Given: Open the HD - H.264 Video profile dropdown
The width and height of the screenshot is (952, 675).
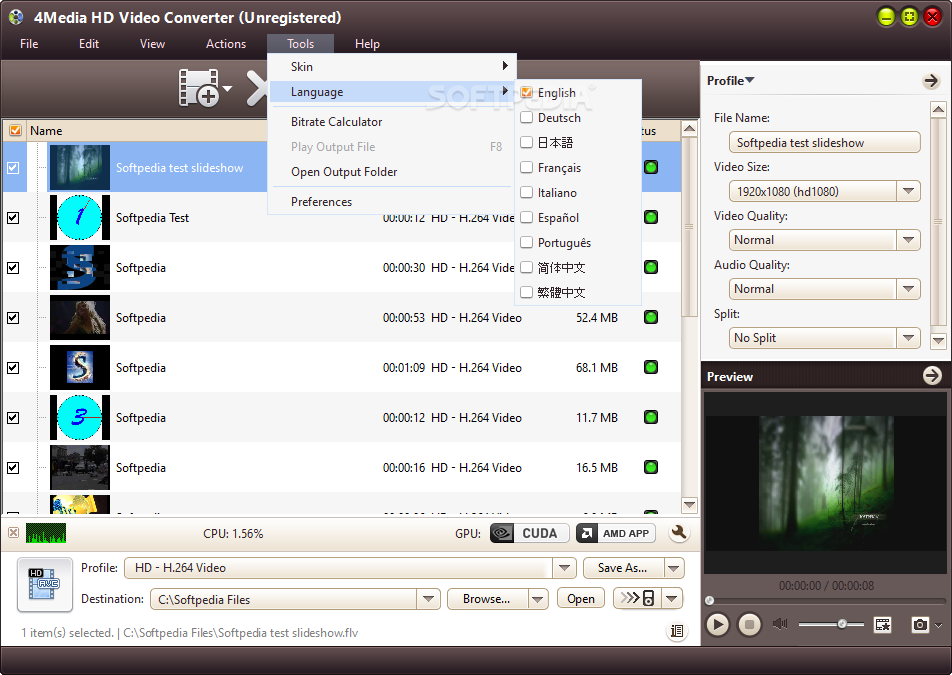Looking at the screenshot, I should point(565,568).
